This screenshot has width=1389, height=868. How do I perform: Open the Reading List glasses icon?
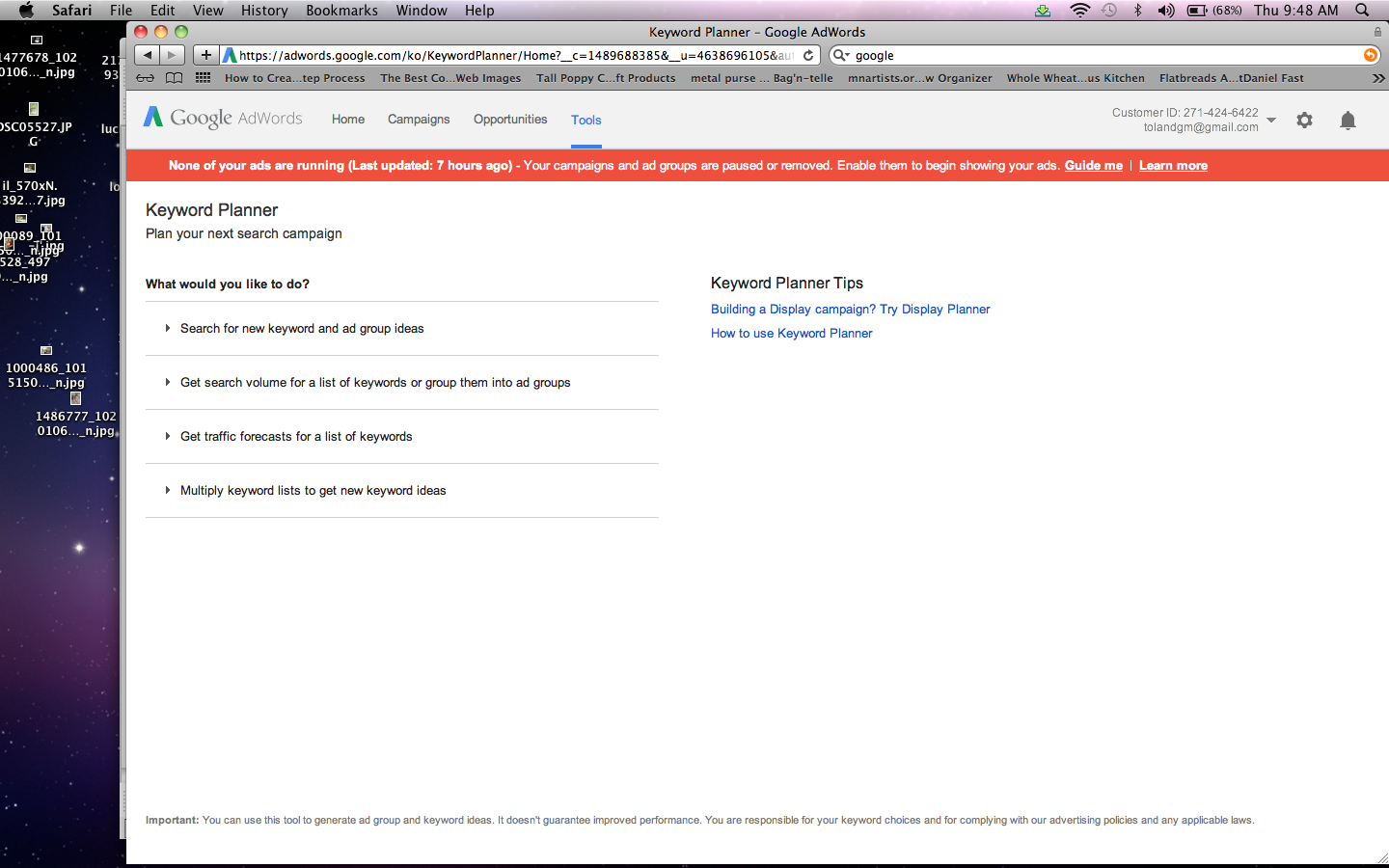click(146, 78)
